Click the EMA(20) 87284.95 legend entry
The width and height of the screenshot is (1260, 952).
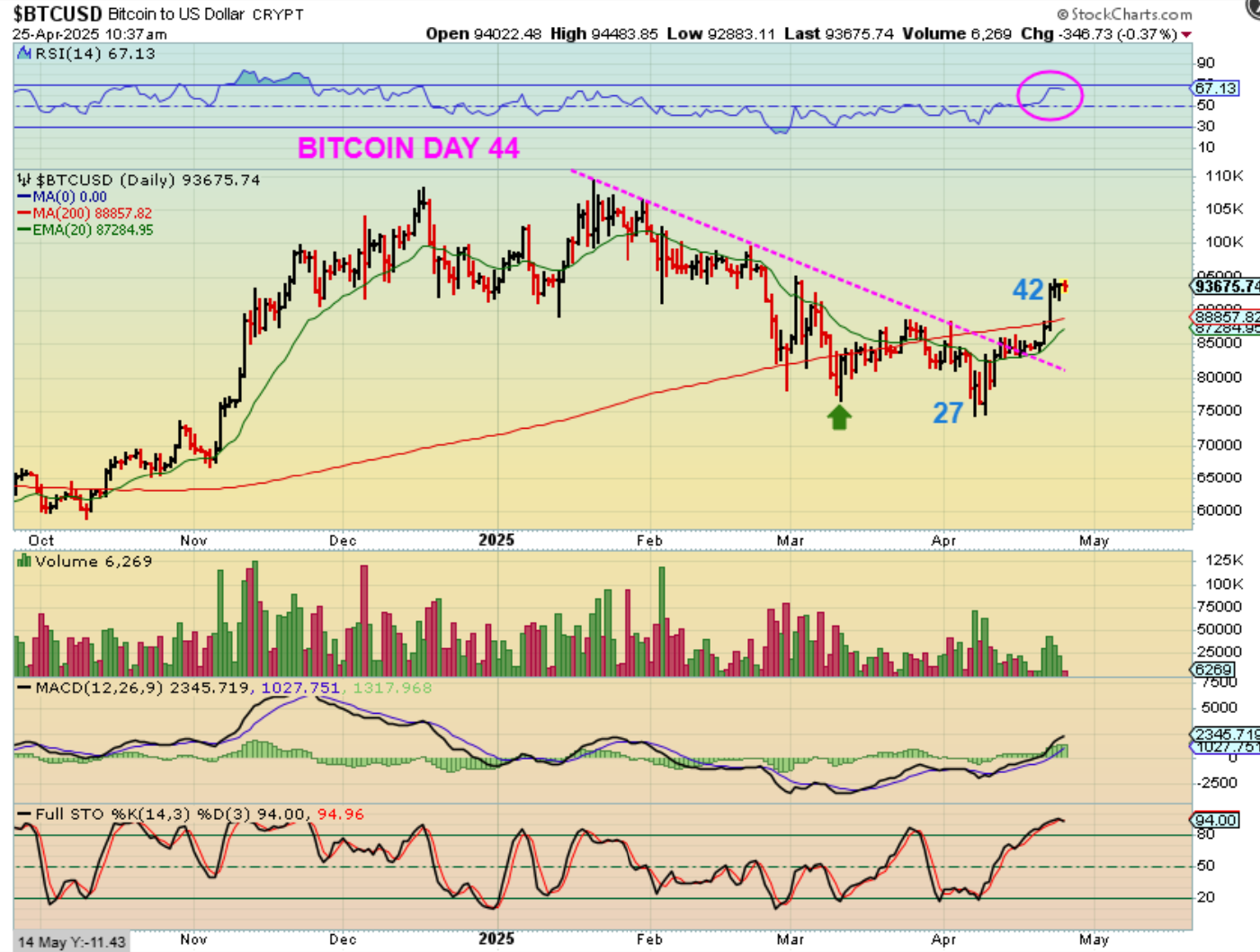pyautogui.click(x=94, y=230)
